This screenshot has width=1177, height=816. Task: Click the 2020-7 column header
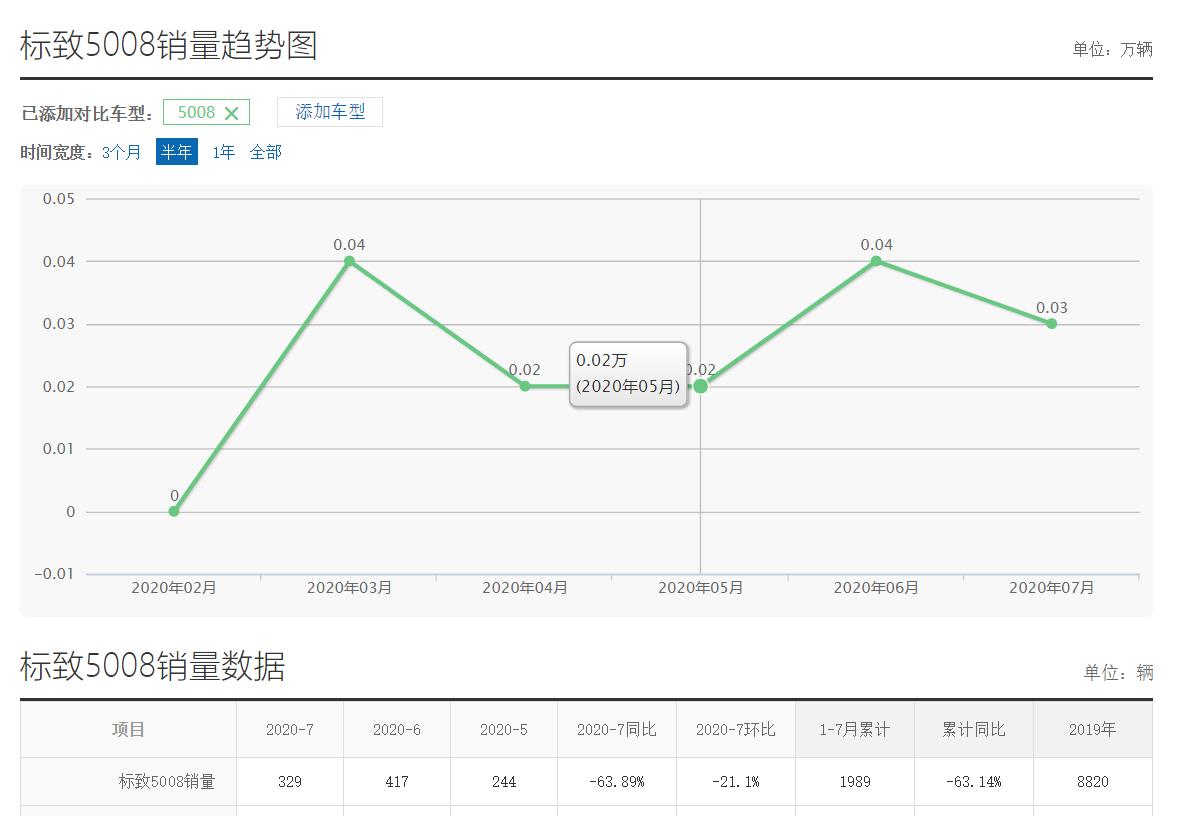click(x=290, y=730)
